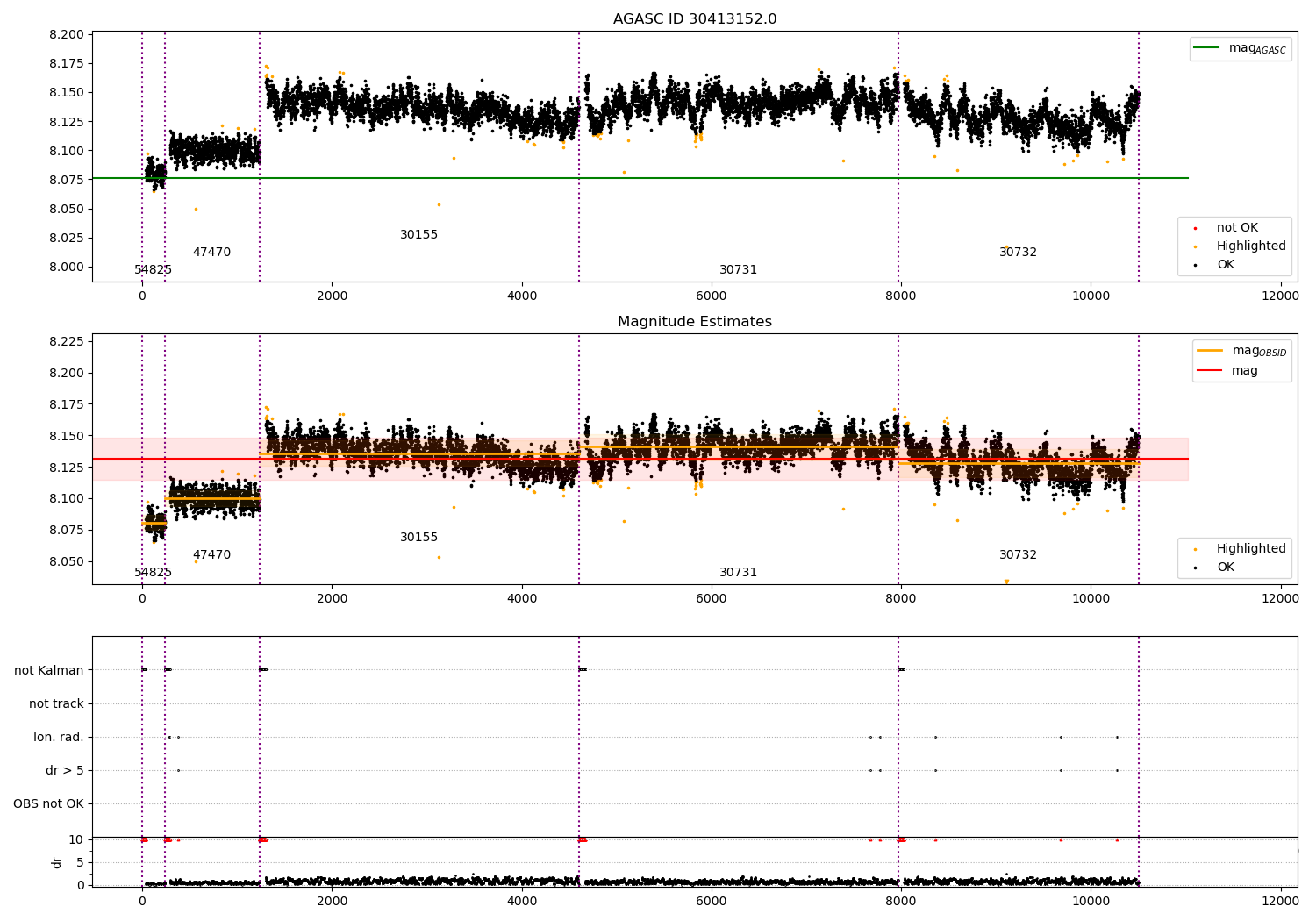Click the red 'mag' legend entry in middle plot

point(1228,371)
